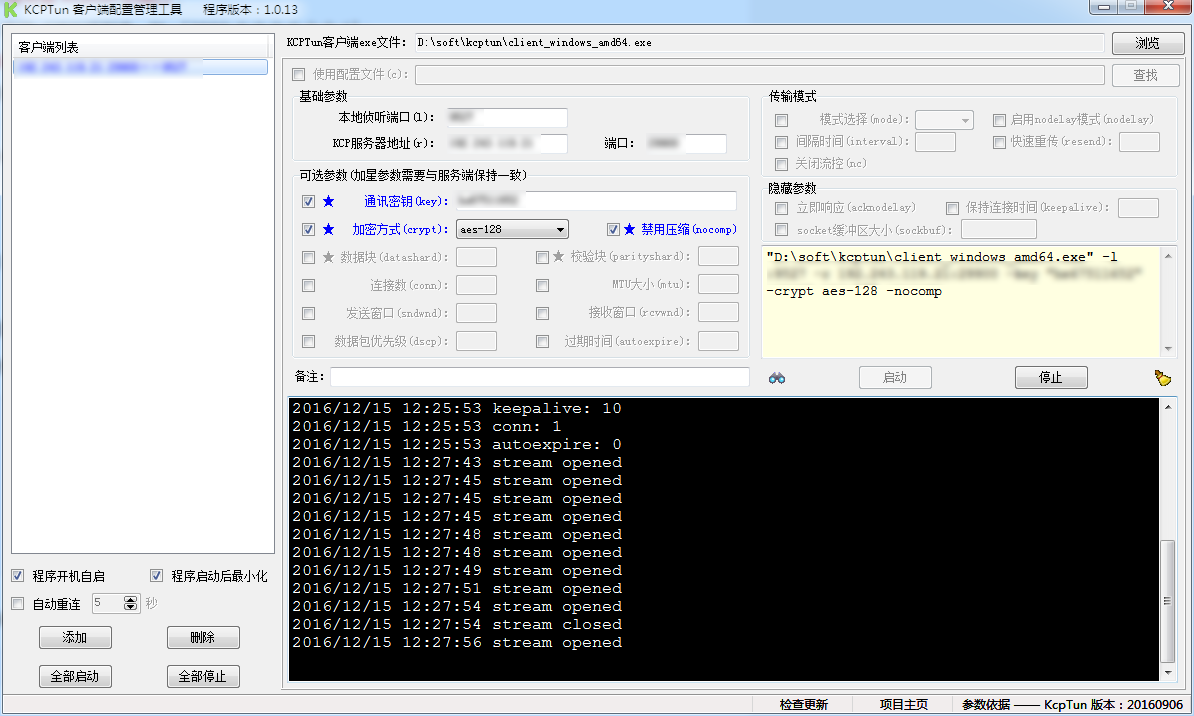Click the 查找 find button
Viewport: 1194px width, 716px height.
[x=1145, y=75]
